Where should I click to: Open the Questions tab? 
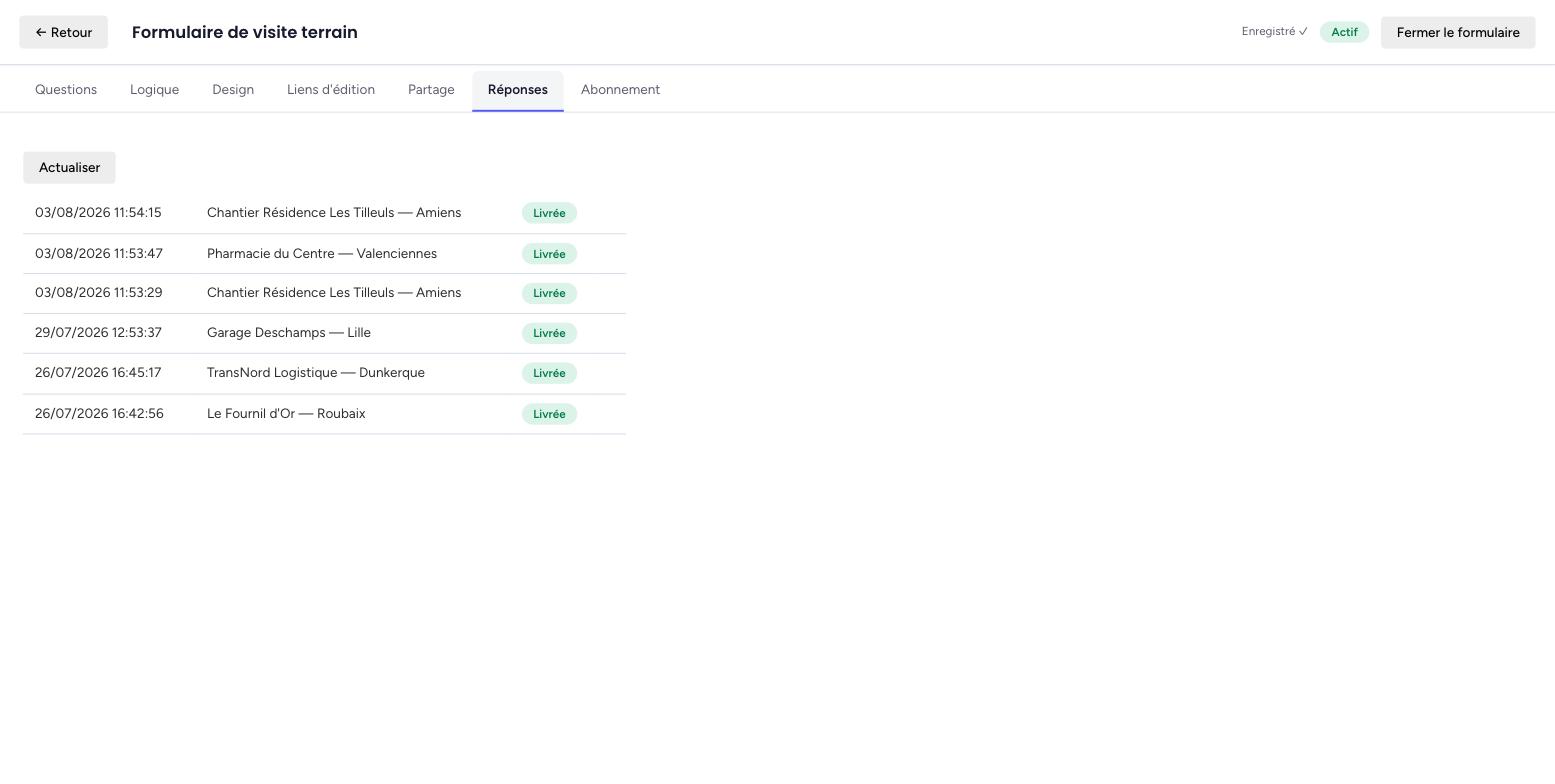(x=66, y=89)
